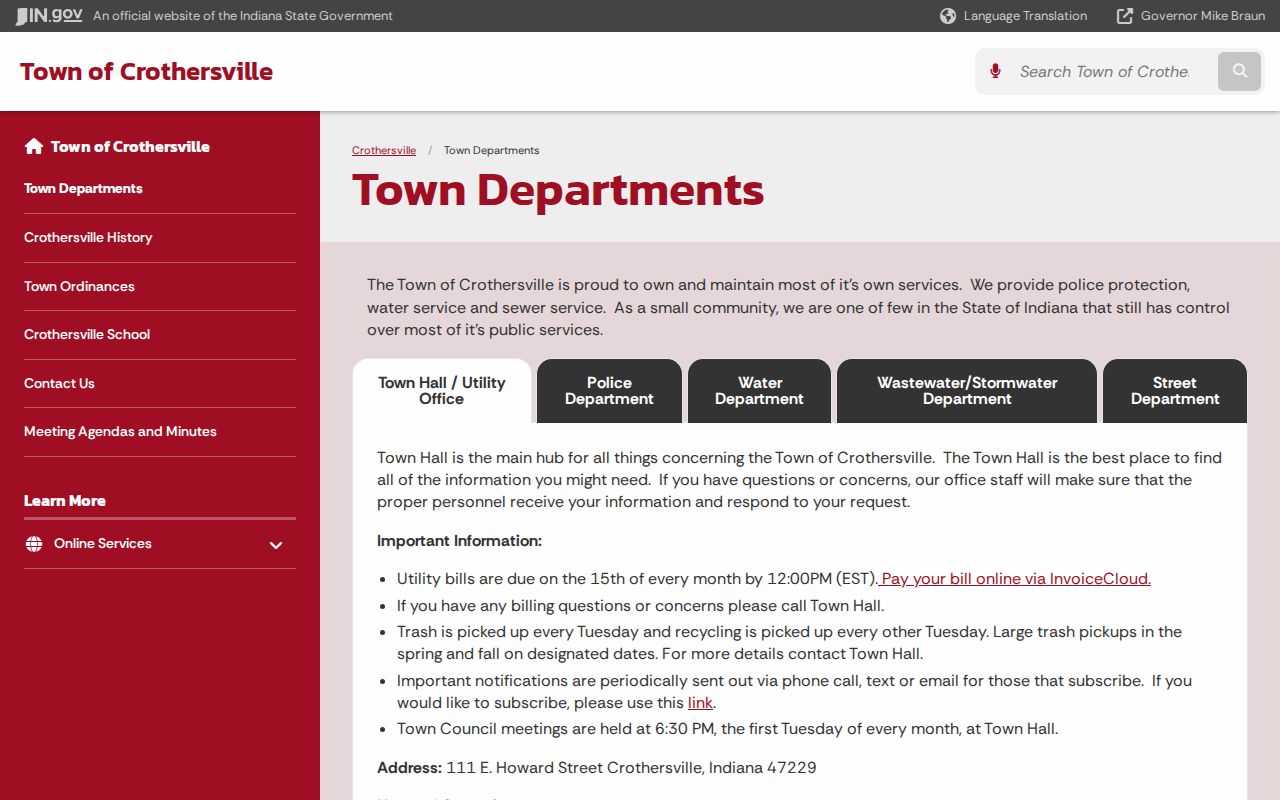Screen dimensions: 1280x800
Task: Open the Contact Us page
Action: click(59, 383)
